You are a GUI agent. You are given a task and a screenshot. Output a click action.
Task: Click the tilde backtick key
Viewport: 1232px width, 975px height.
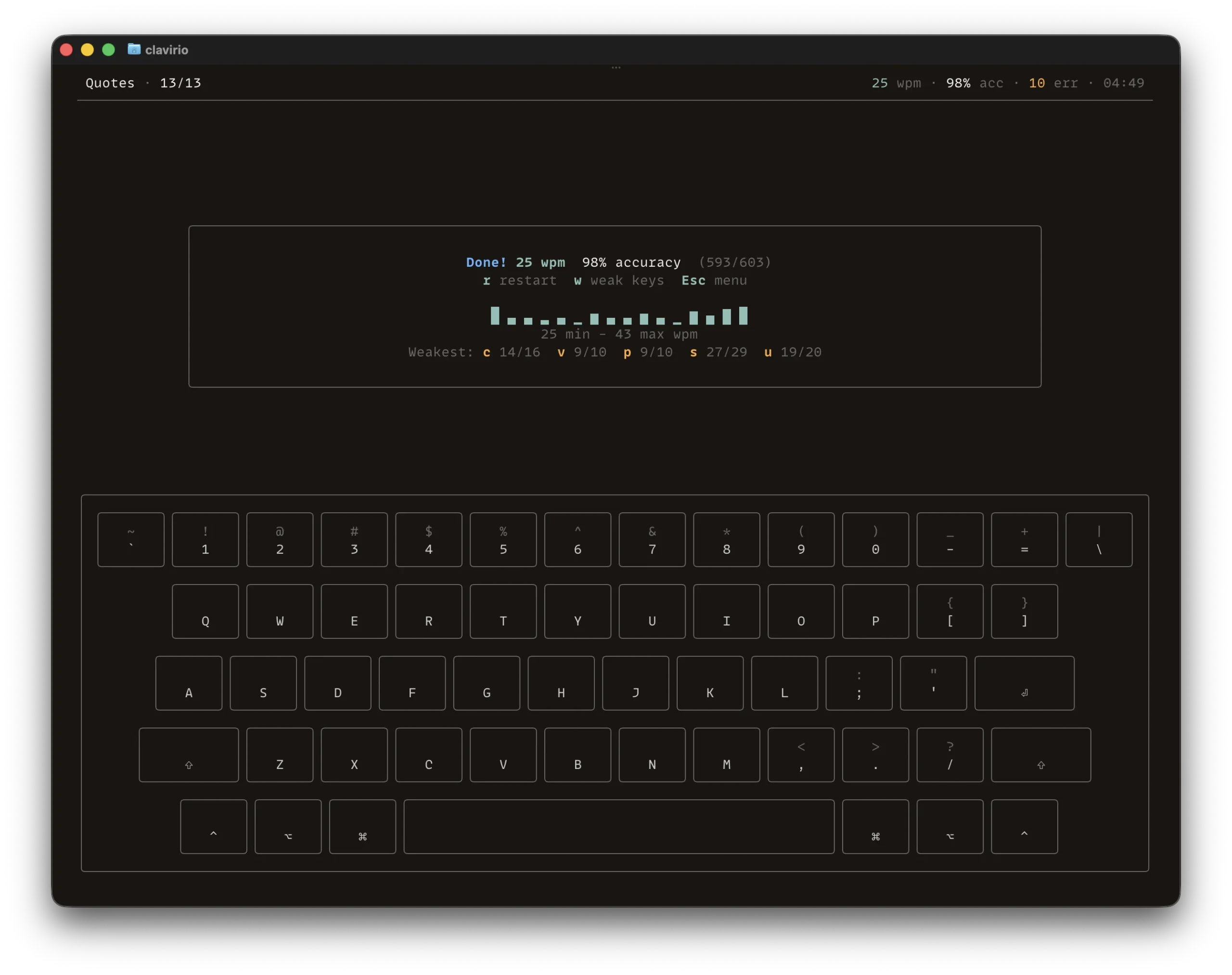131,539
